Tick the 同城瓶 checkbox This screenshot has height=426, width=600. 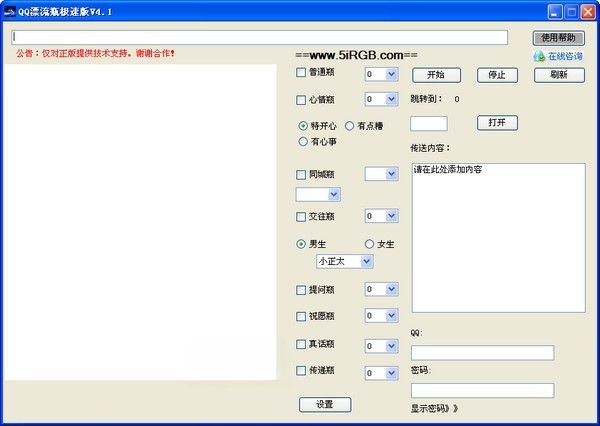tap(301, 175)
